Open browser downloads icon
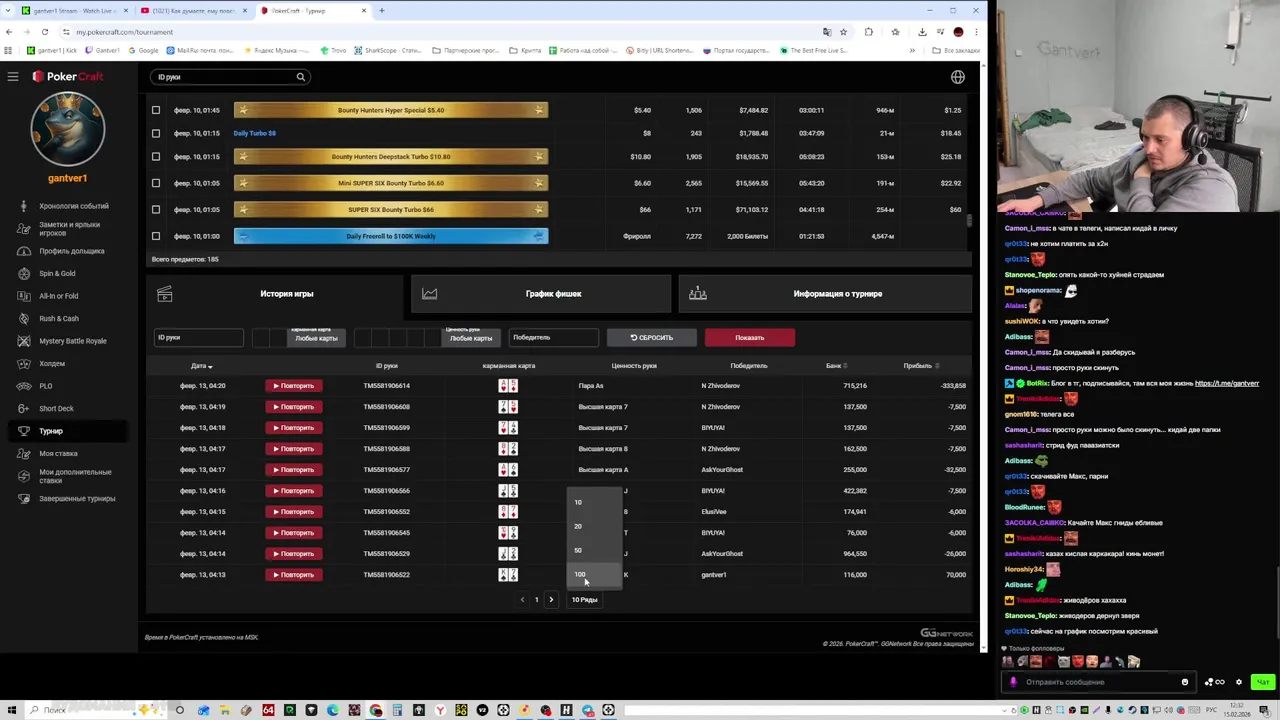Screen dimensions: 1280x720 coord(922,32)
